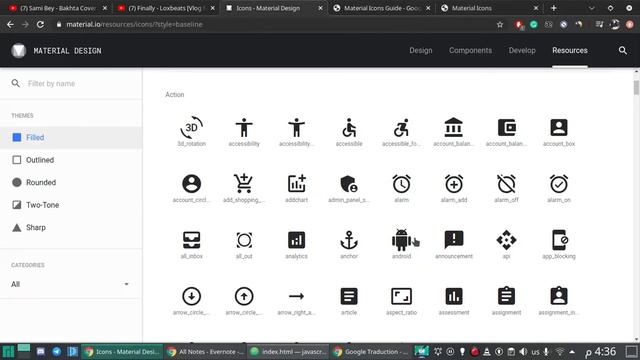Click the all_inbox icon
The width and height of the screenshot is (640, 360).
(x=191, y=240)
